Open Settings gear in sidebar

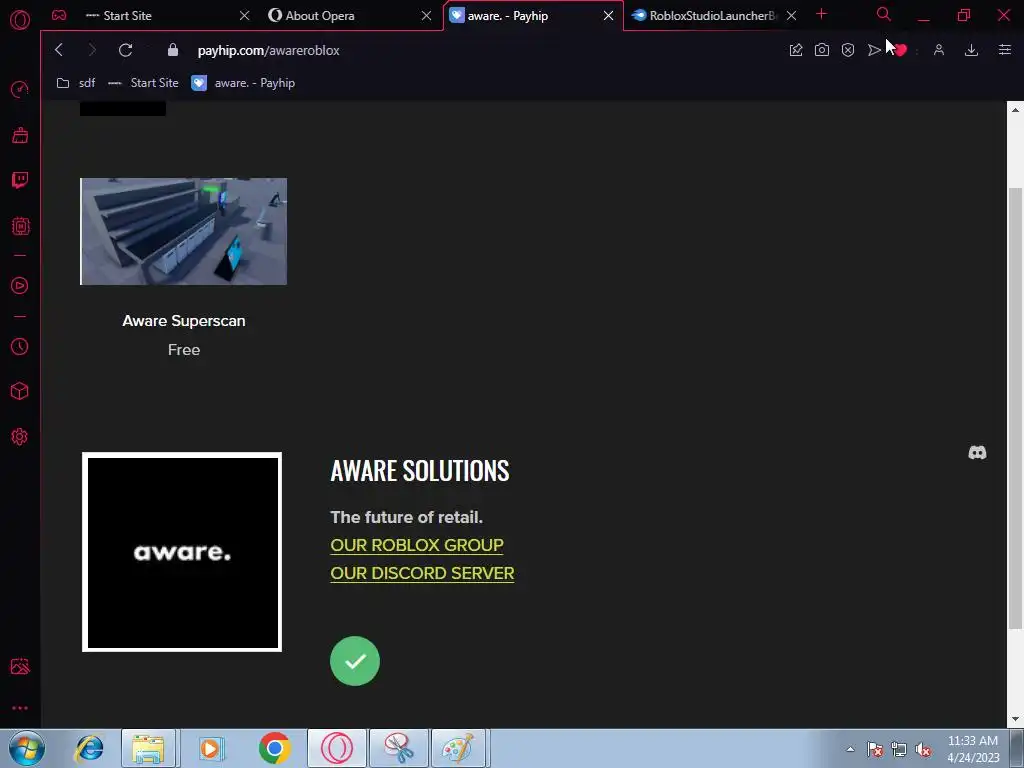click(x=20, y=436)
